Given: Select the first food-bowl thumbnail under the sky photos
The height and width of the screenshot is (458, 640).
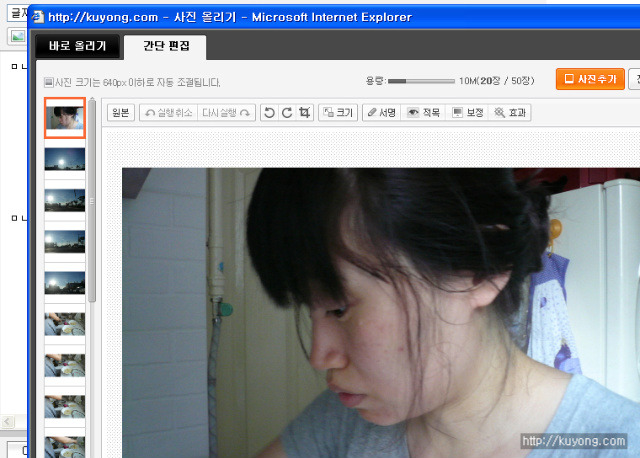Looking at the screenshot, I should [65, 324].
